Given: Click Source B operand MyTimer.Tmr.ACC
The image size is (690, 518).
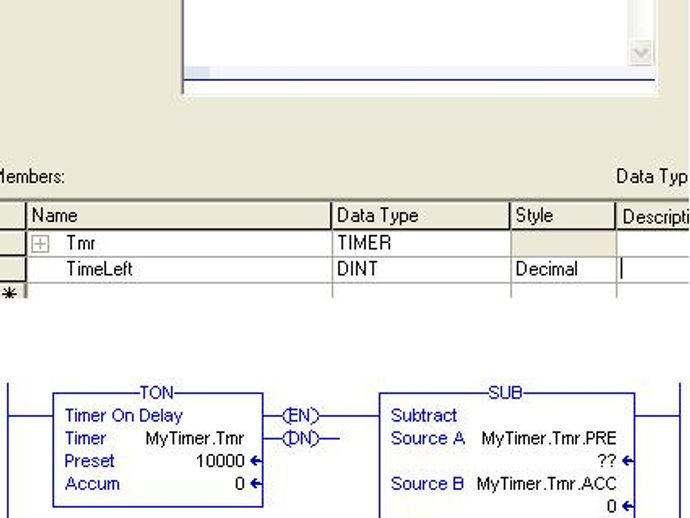Looking at the screenshot, I should tap(547, 484).
